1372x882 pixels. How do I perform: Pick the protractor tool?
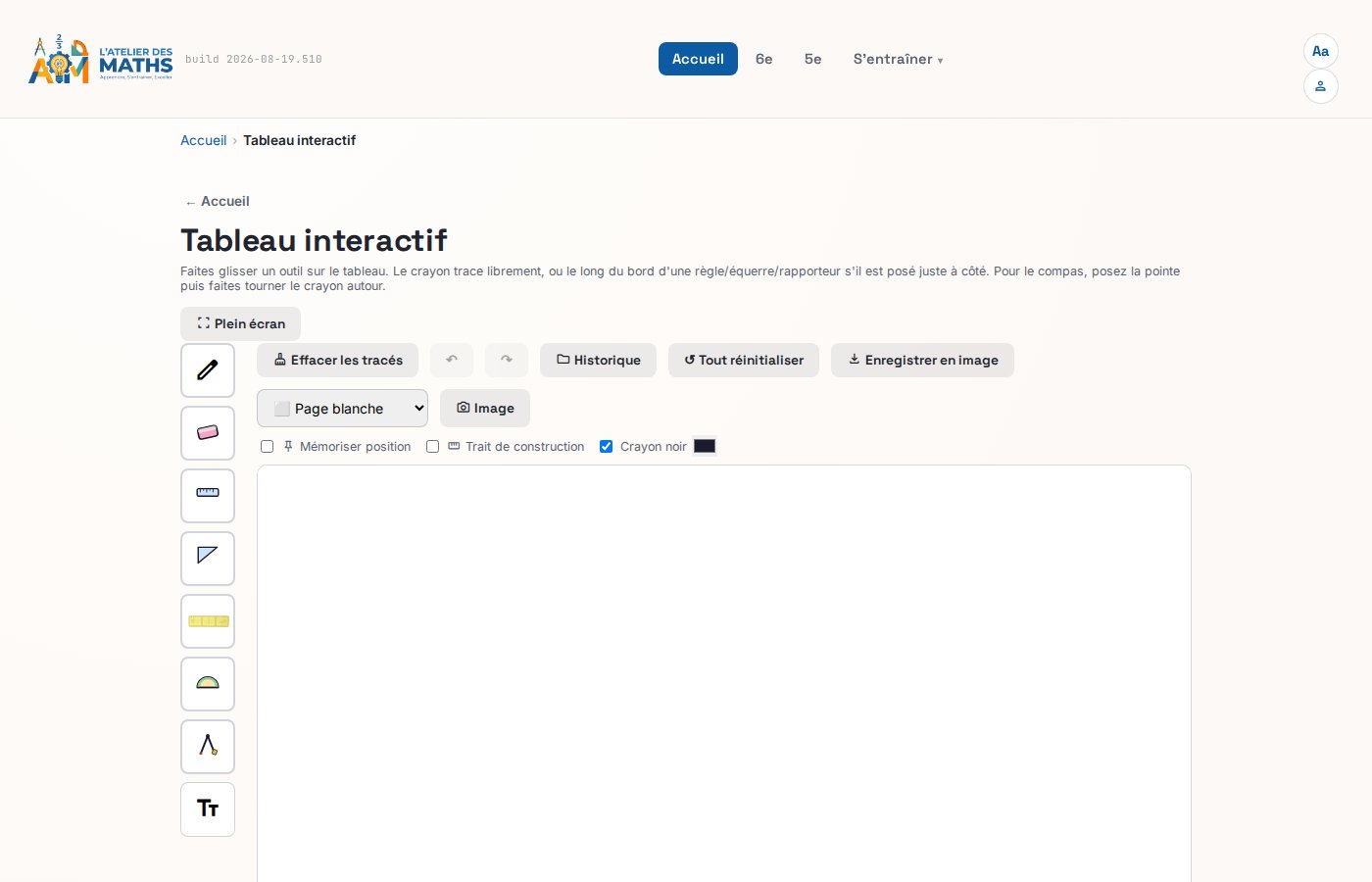[208, 684]
